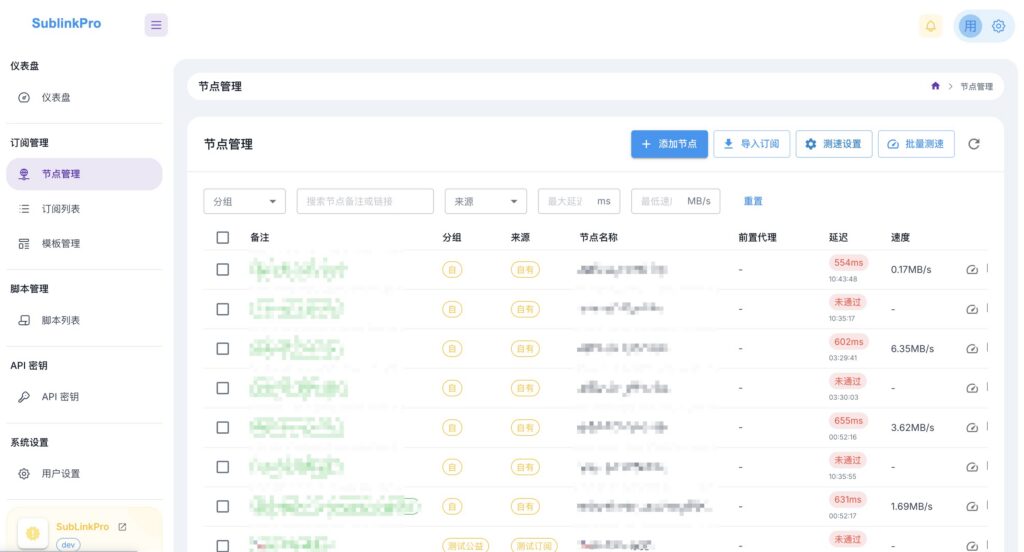Open SubLinkPro external link icon

coord(122,527)
